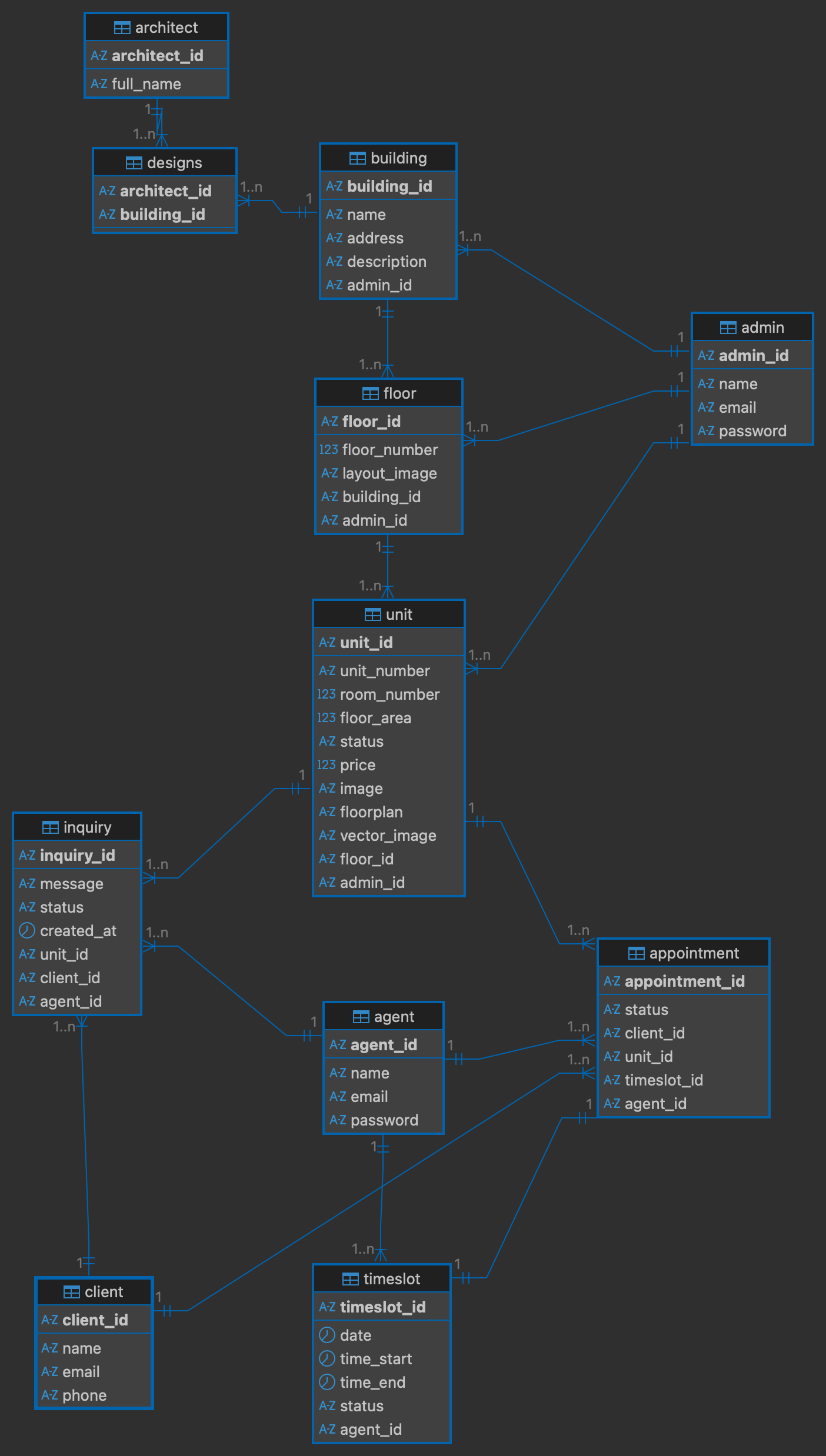Select the layout_image column in floor
Image resolution: width=826 pixels, height=1456 pixels.
tap(389, 473)
